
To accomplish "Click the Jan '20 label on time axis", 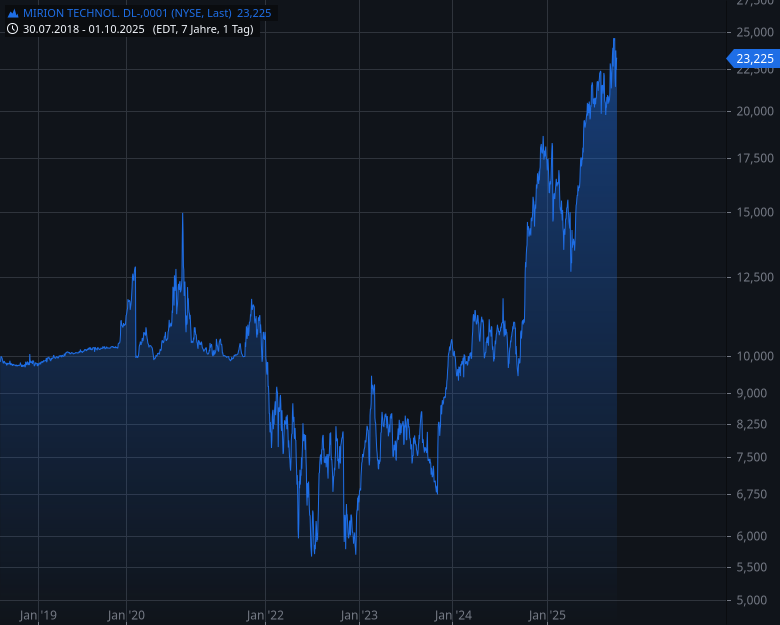I will 126,615.
